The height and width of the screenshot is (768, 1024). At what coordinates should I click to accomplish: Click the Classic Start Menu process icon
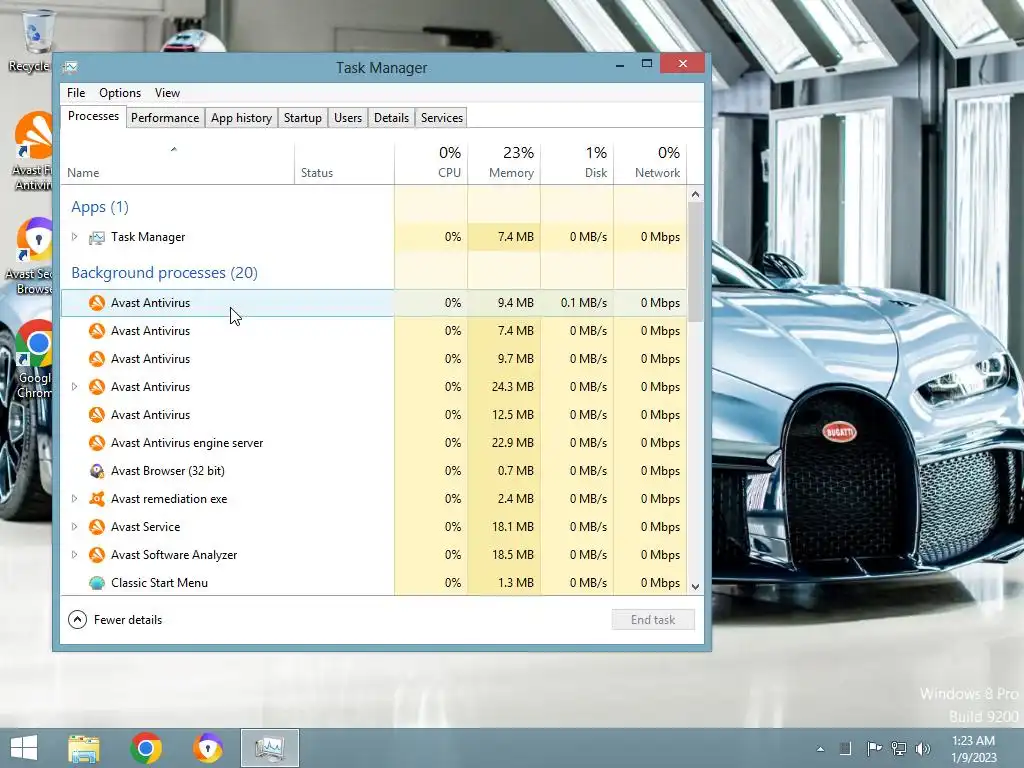pos(97,583)
